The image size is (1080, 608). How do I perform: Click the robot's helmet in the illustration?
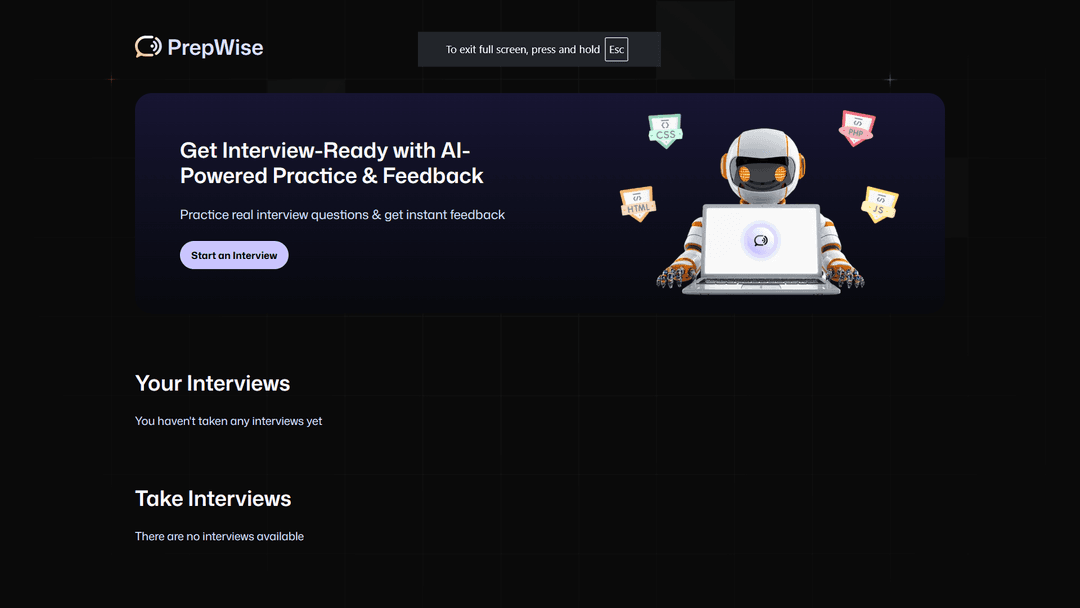click(x=762, y=165)
